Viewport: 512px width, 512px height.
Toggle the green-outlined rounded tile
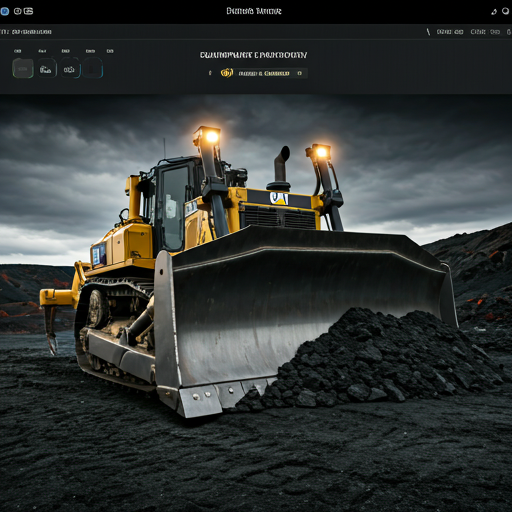coord(23,68)
